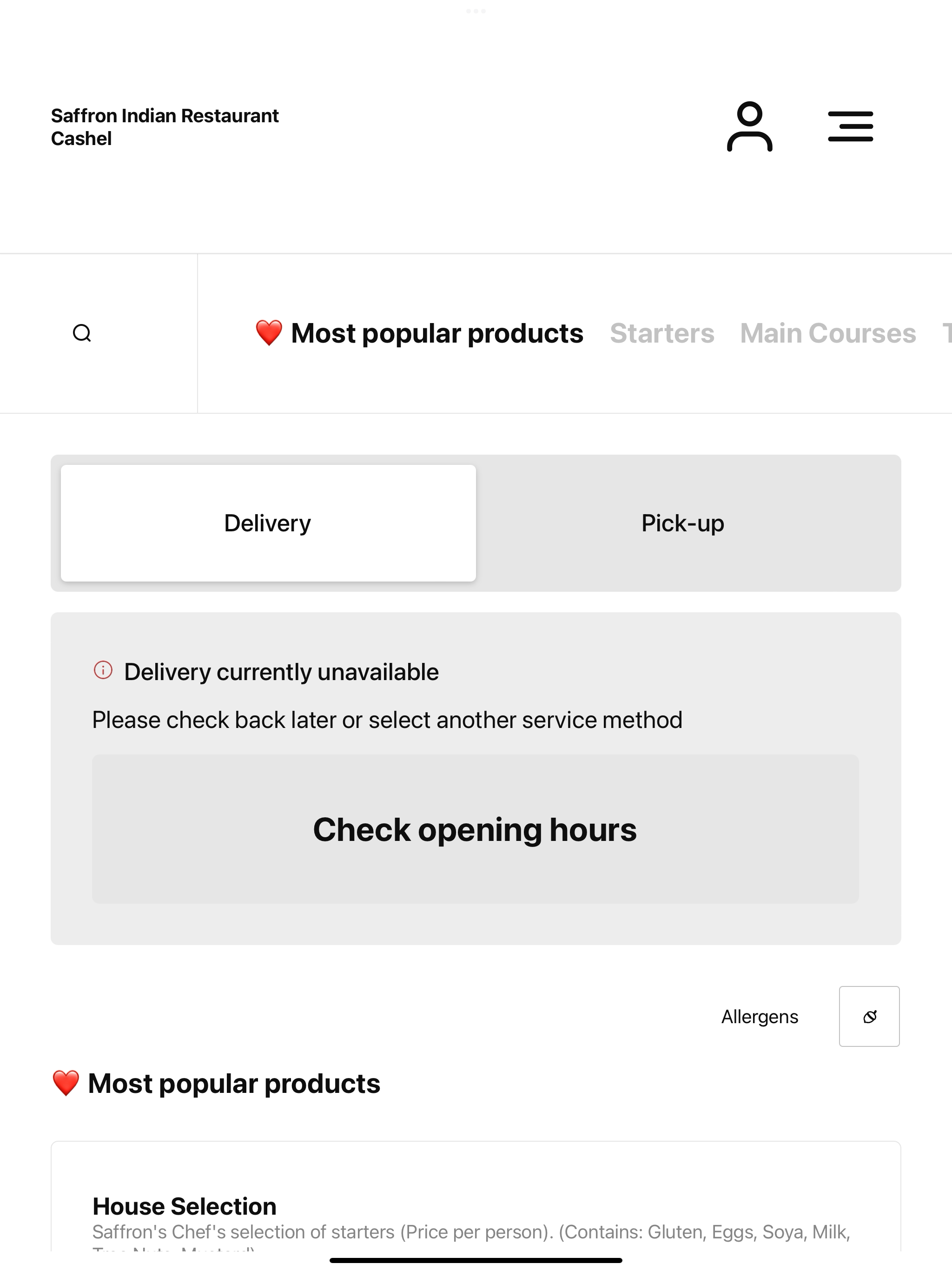Click the House Selection description text
Image resolution: width=952 pixels, height=1270 pixels.
(x=471, y=1238)
